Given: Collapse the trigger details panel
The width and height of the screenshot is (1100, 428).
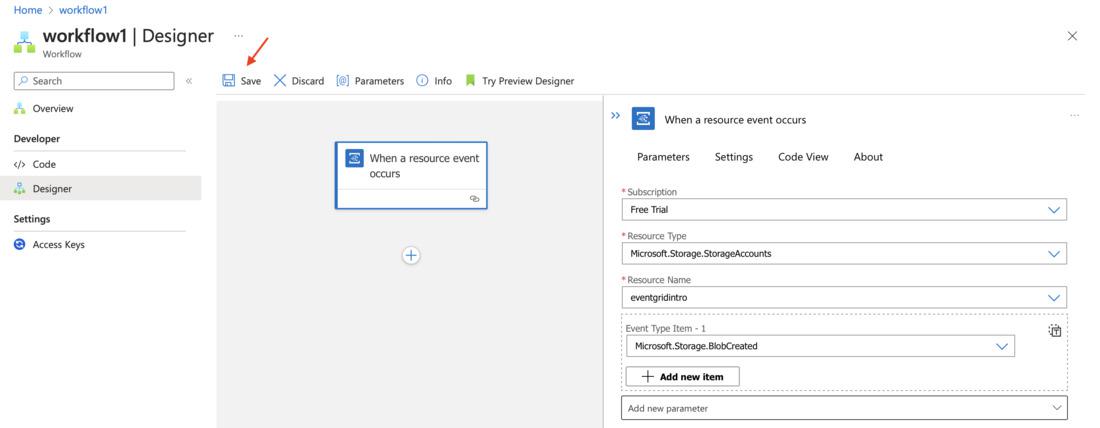Looking at the screenshot, I should click(616, 116).
